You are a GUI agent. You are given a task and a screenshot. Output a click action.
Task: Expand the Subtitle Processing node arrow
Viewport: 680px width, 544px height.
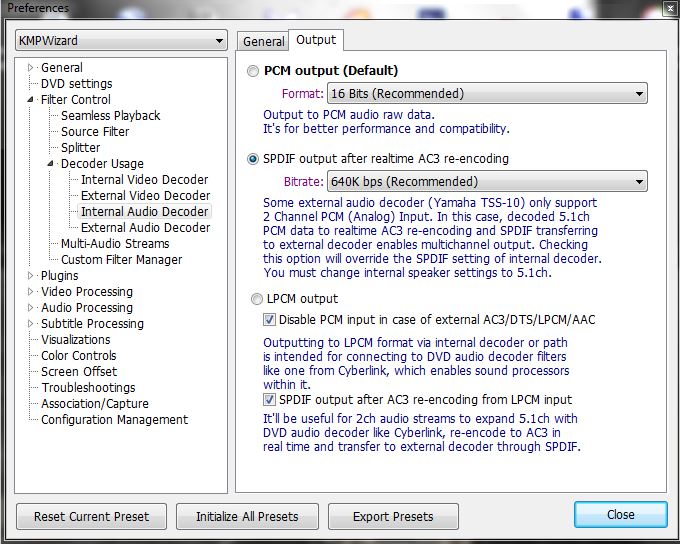[30, 324]
